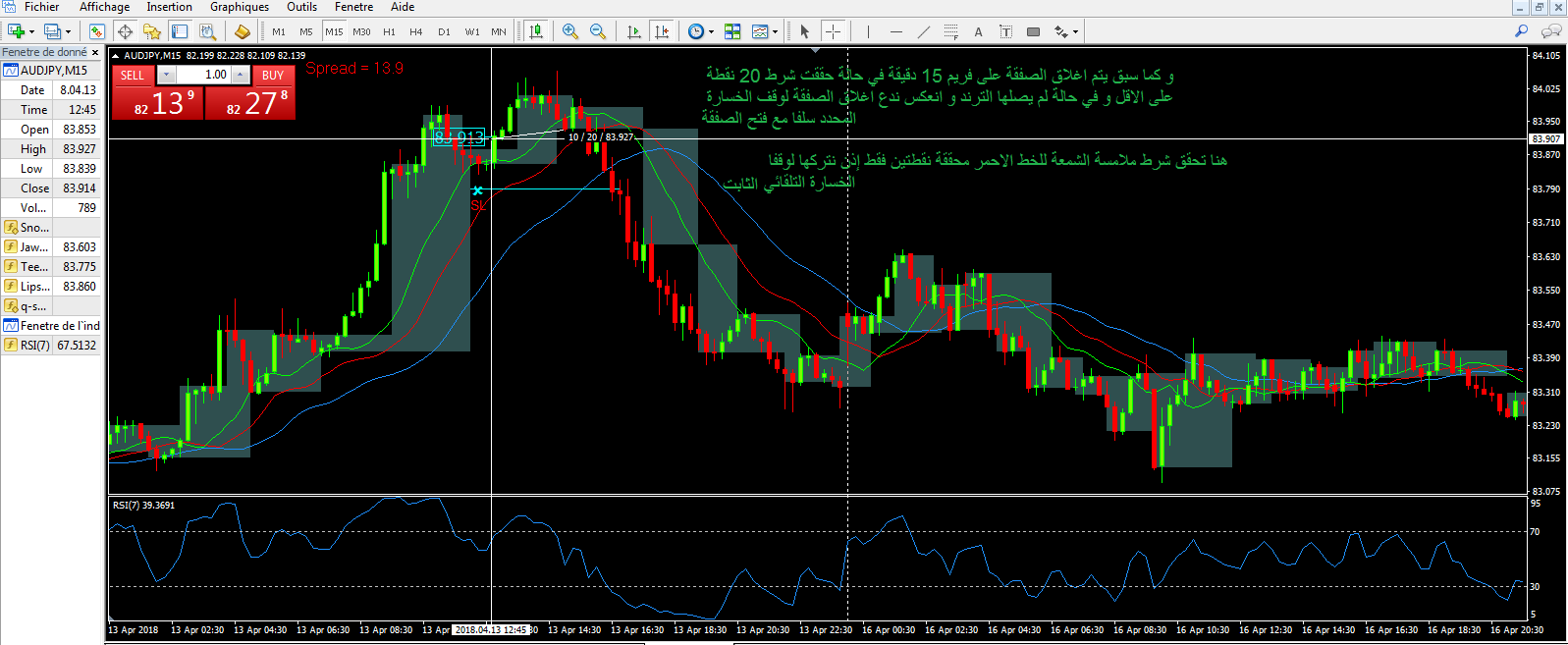Switch chart to H4 timeframe
Screen dimensions: 1568x645
click(x=416, y=31)
